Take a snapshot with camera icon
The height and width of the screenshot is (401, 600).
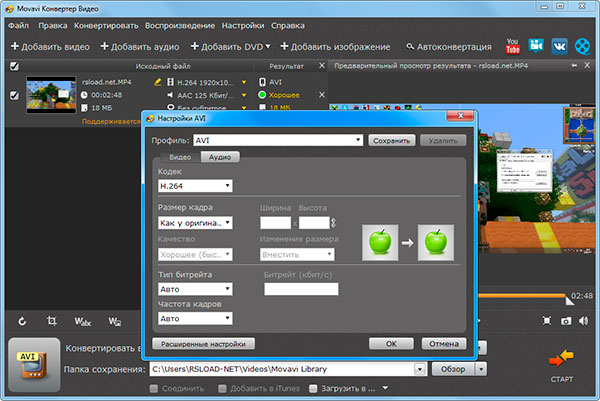coord(566,321)
